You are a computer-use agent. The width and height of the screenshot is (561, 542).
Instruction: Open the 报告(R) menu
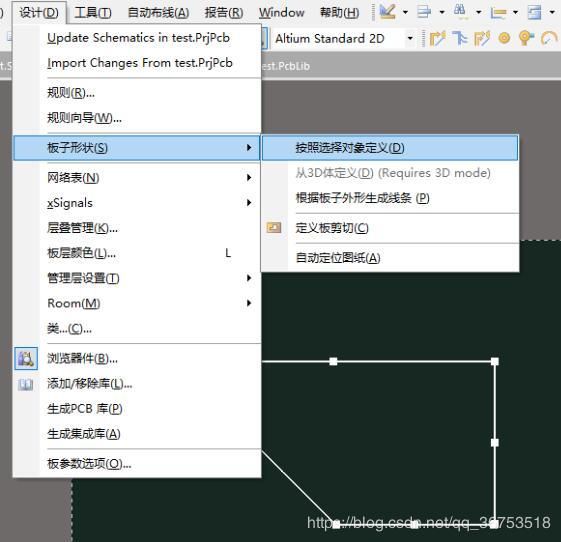pos(224,13)
